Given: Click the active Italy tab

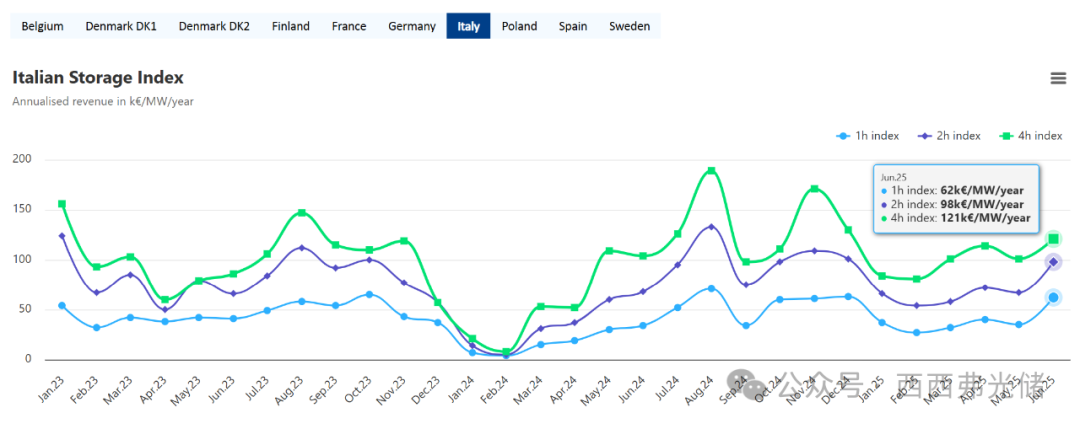Looking at the screenshot, I should pyautogui.click(x=468, y=26).
